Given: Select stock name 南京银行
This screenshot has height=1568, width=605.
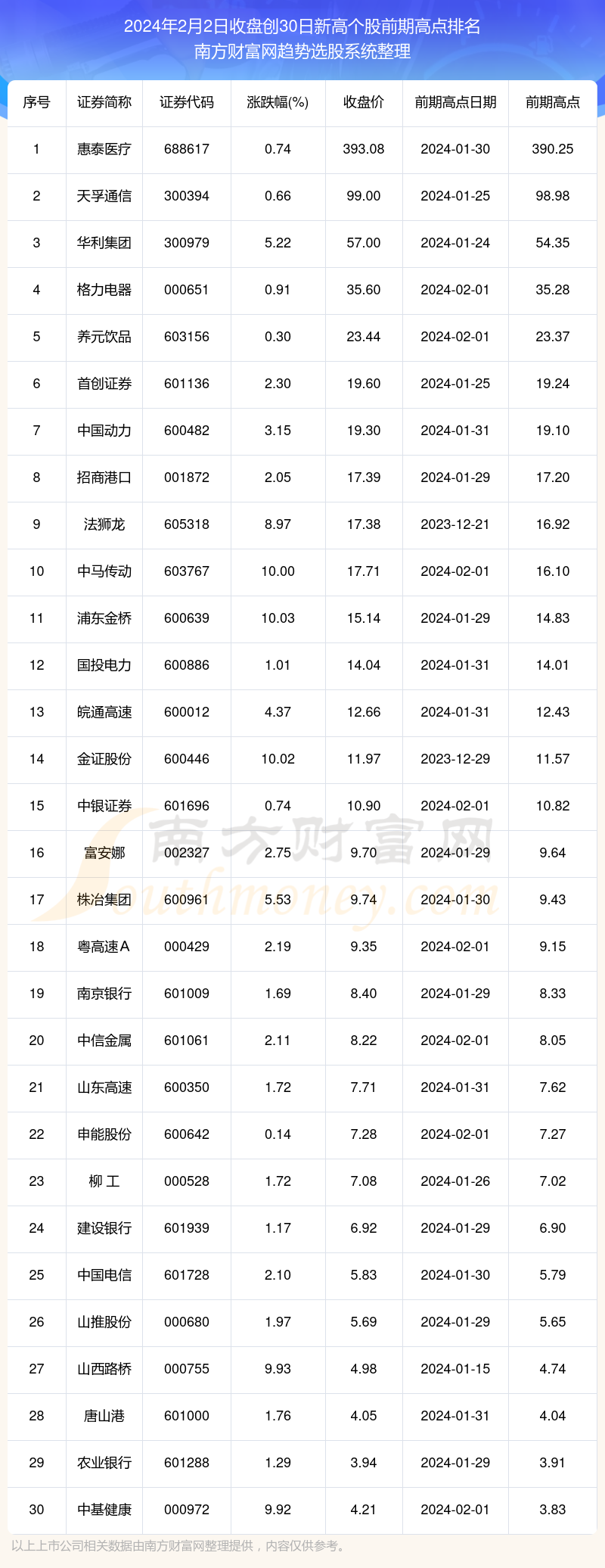Looking at the screenshot, I should click(104, 994).
